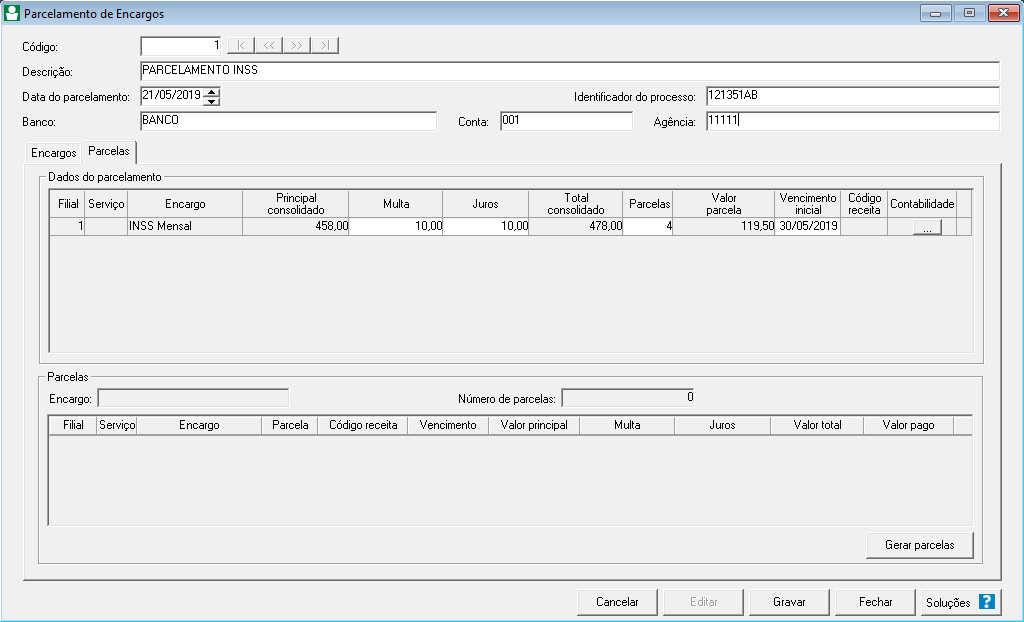Close the Parcelamento de Encargos window
Image resolution: width=1024 pixels, height=622 pixels.
[x=1003, y=13]
